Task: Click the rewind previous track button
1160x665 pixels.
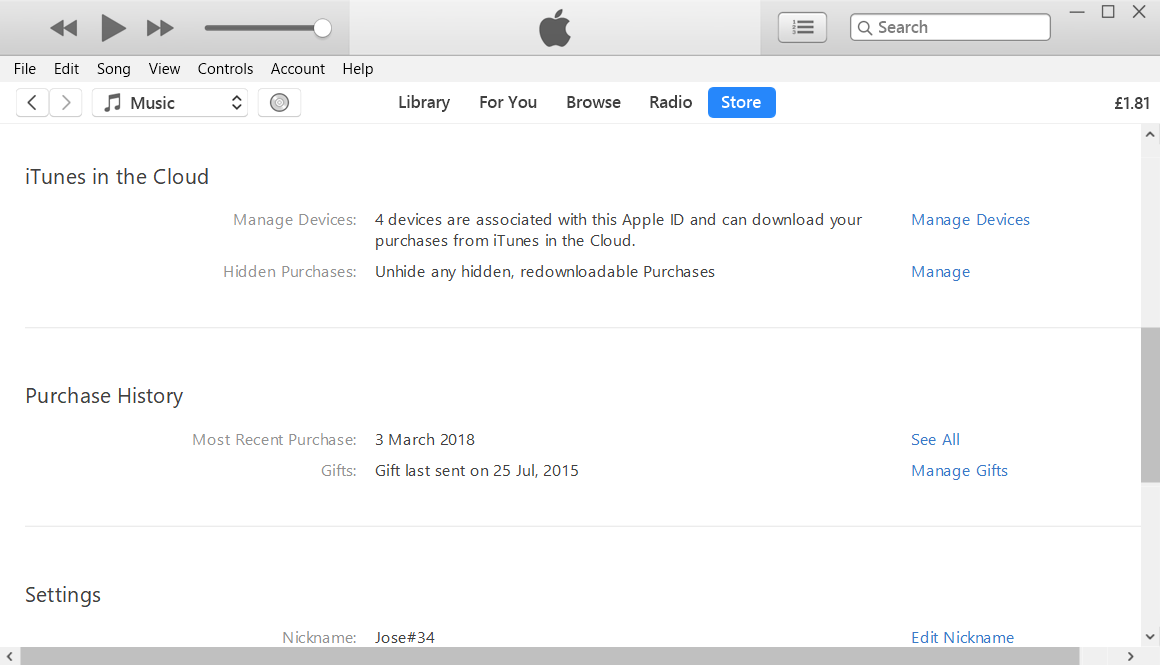Action: tap(64, 29)
